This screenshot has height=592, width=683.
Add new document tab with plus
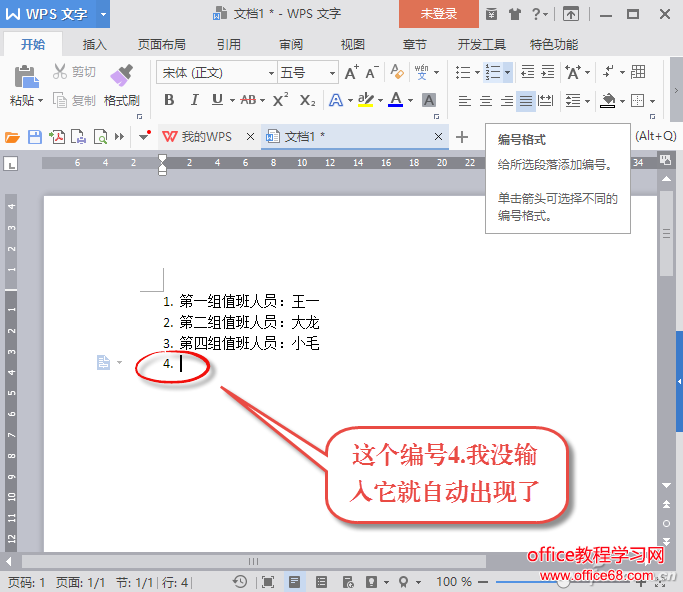[462, 137]
